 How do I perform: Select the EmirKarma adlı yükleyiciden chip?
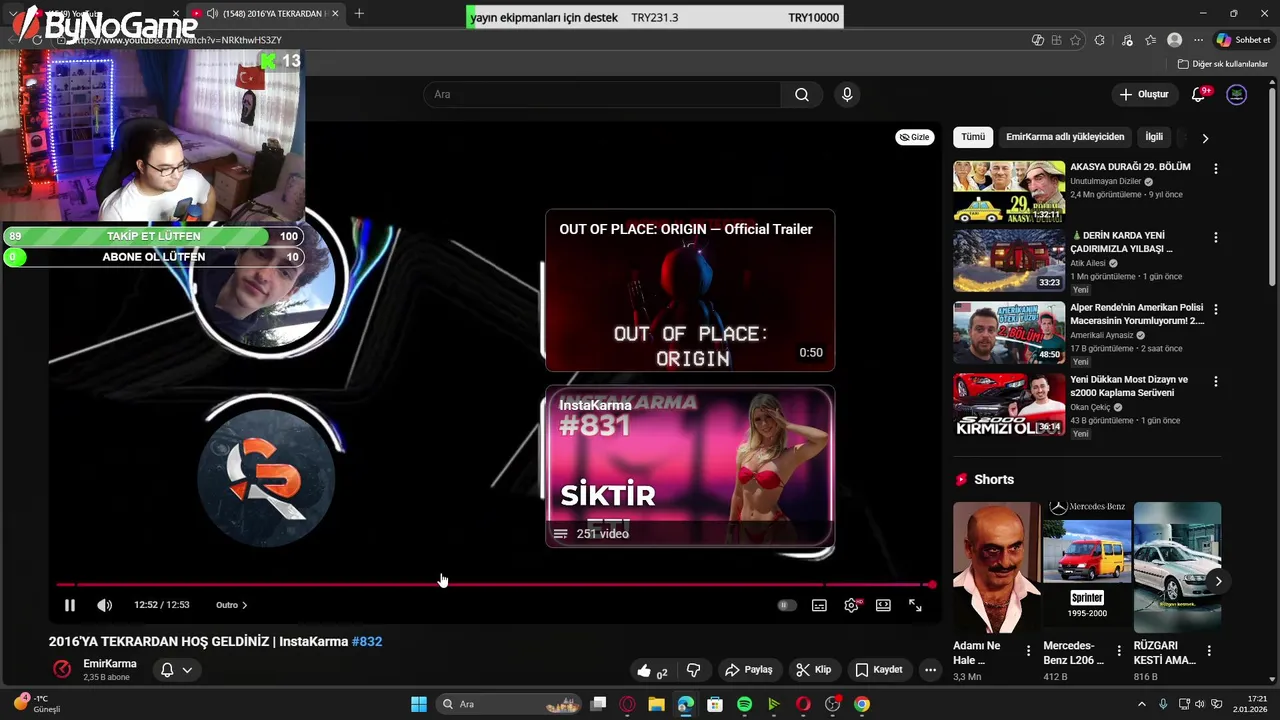(1065, 137)
